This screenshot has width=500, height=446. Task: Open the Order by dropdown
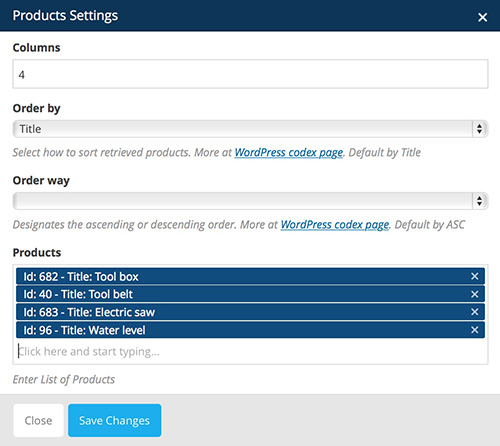(x=250, y=129)
